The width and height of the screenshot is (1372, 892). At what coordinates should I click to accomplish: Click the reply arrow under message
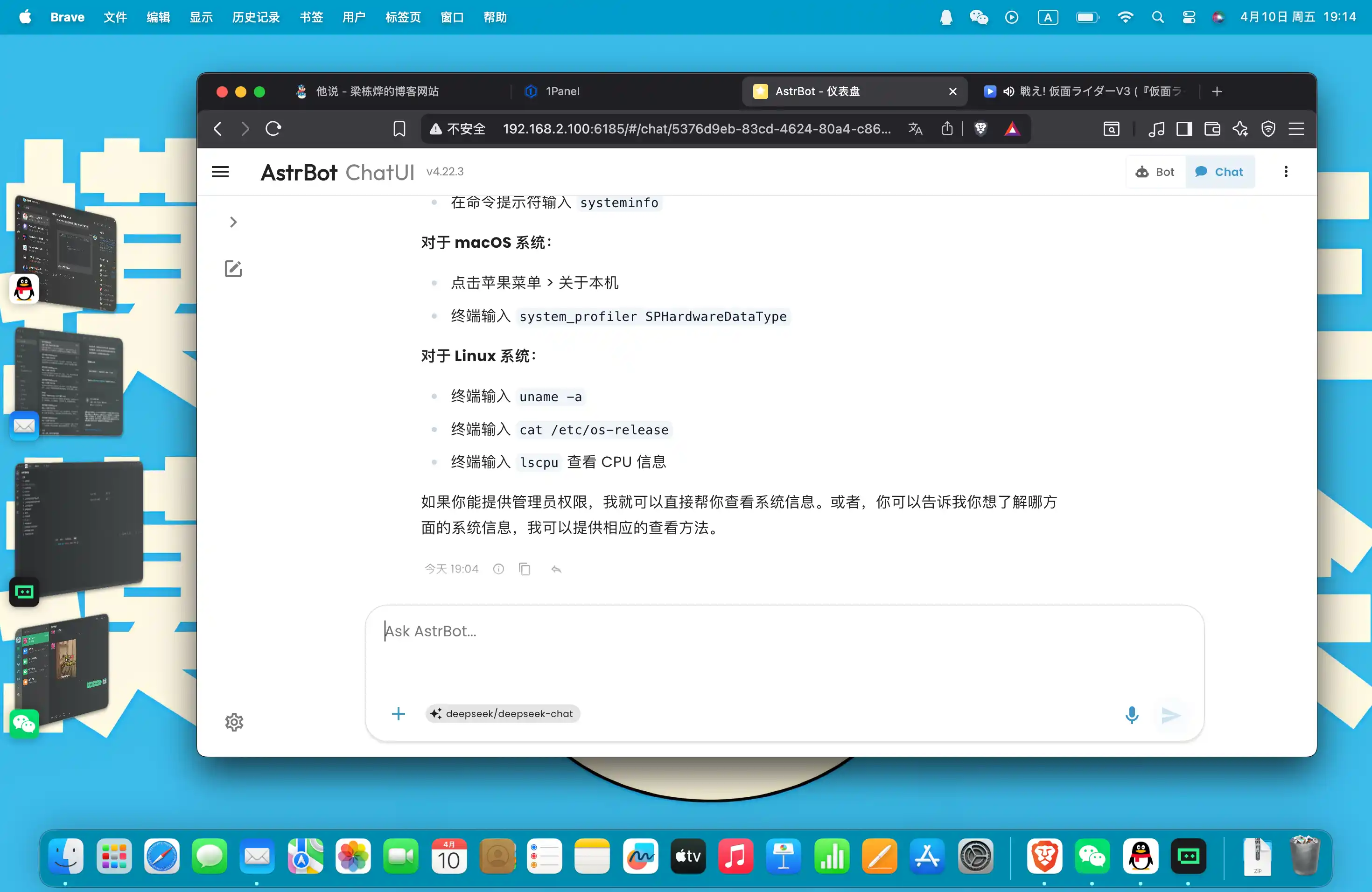(556, 569)
